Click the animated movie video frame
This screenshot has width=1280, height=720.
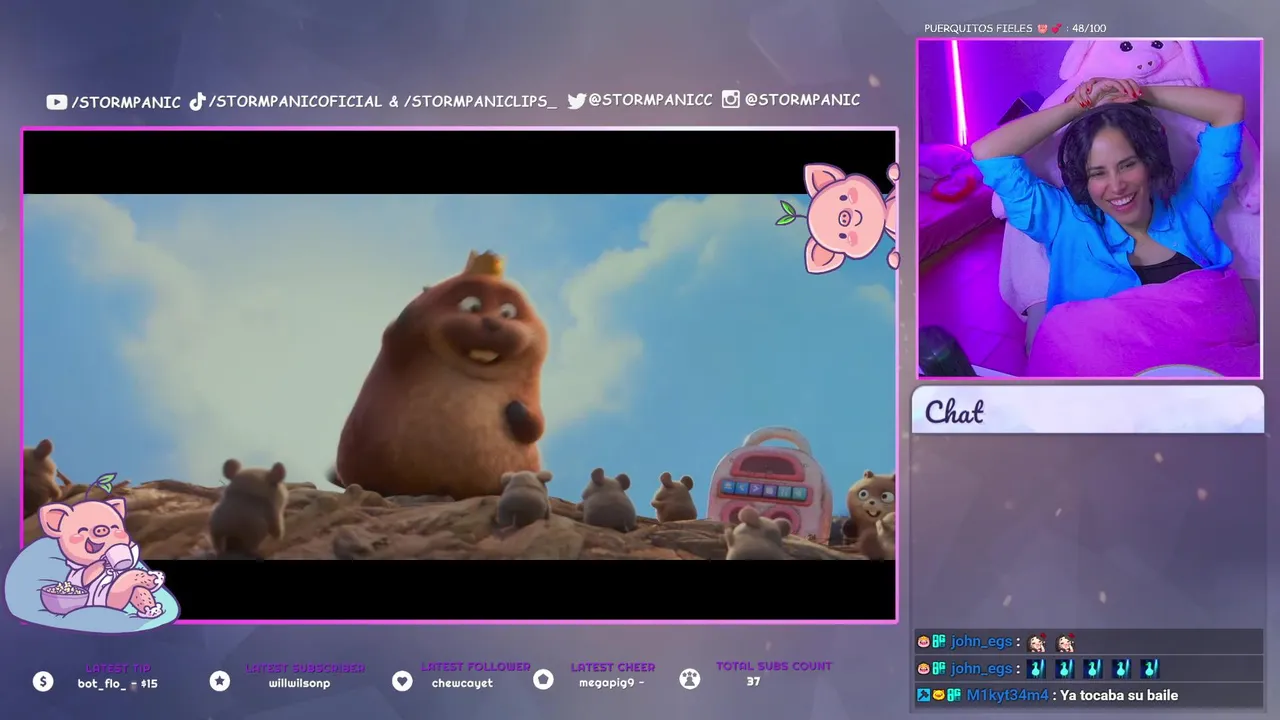point(459,376)
